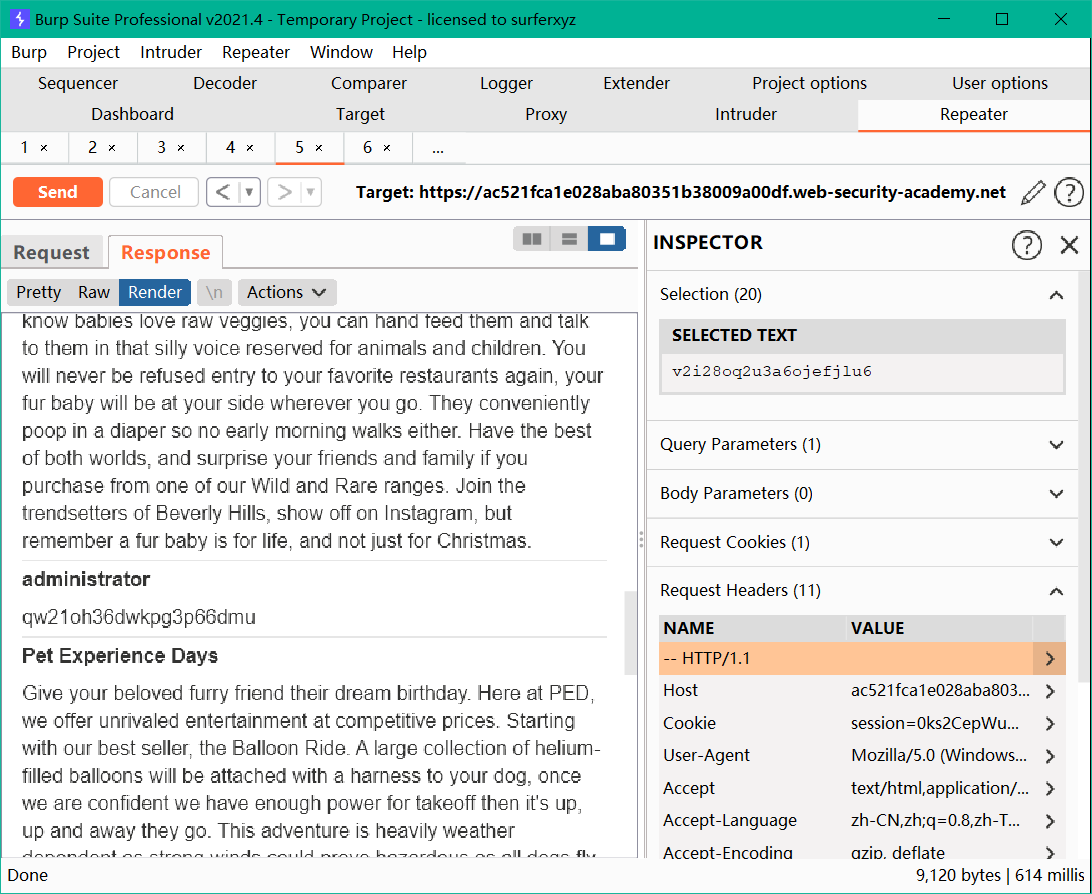The width and height of the screenshot is (1092, 894).
Task: Go forward to next request in history
Action: tap(284, 192)
